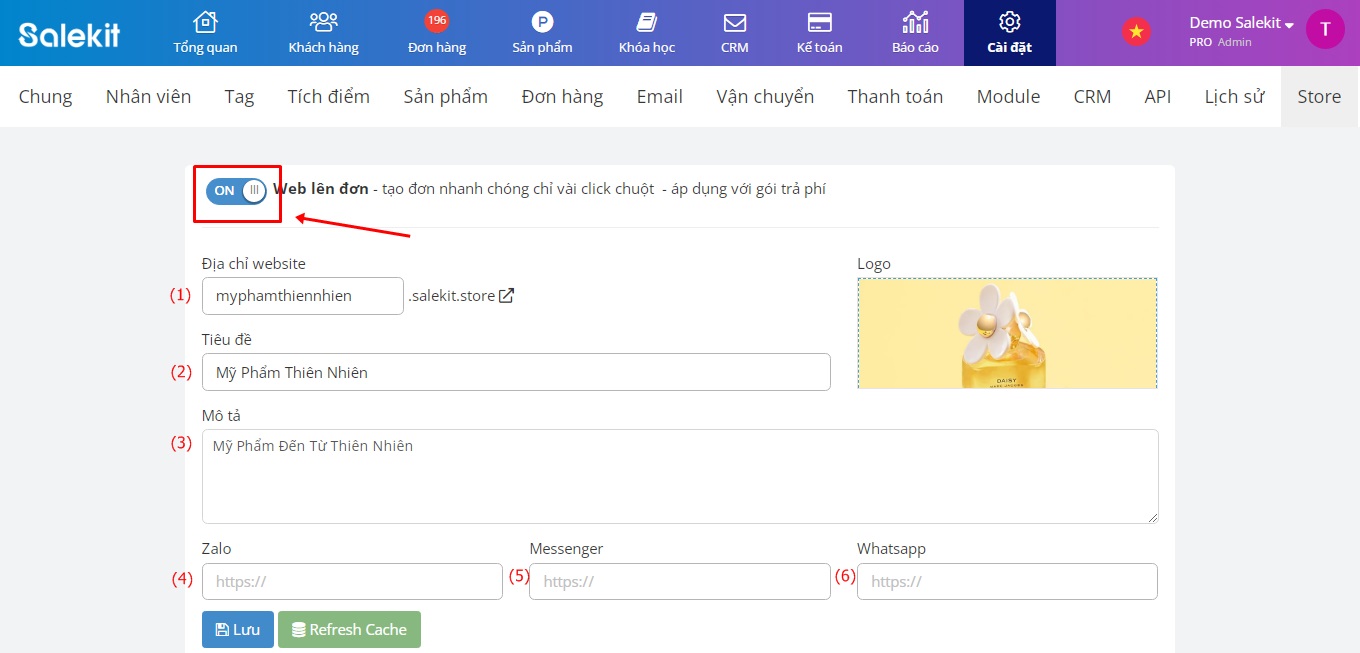
Task: Open the CRM envelope icon
Action: (735, 23)
